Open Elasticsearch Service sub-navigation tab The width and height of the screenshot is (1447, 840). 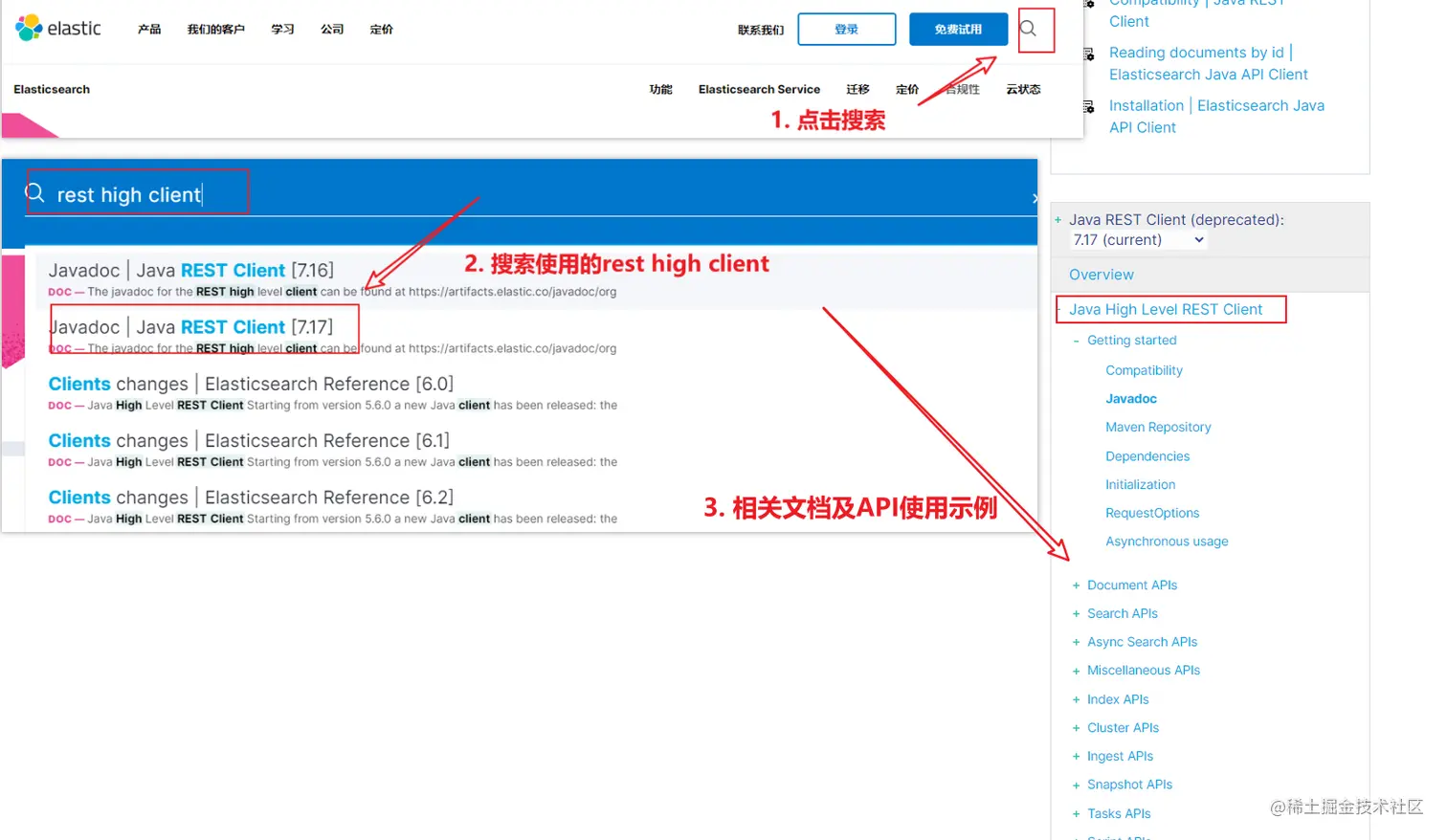(759, 89)
